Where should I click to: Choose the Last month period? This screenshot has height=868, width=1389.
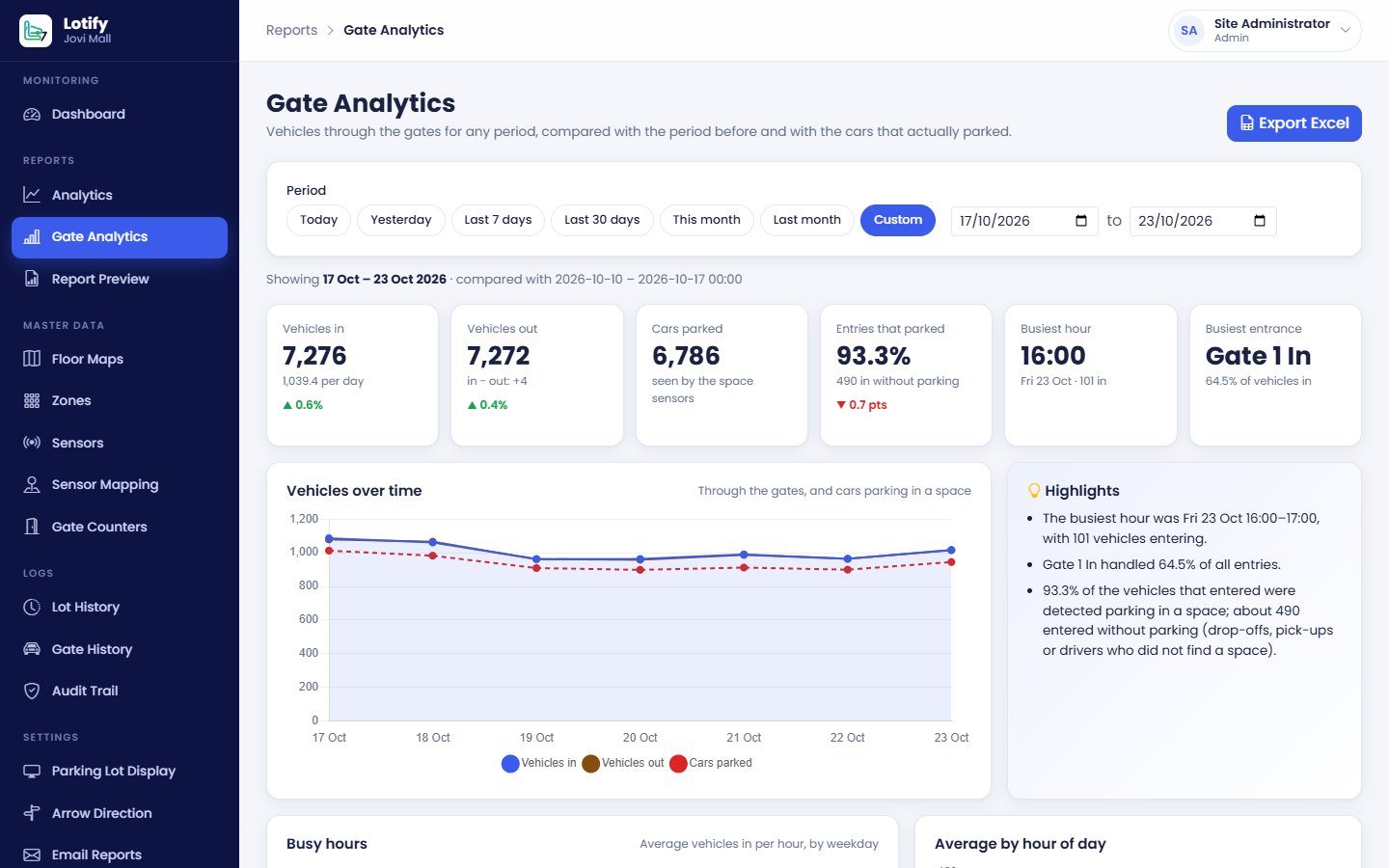pos(807,220)
